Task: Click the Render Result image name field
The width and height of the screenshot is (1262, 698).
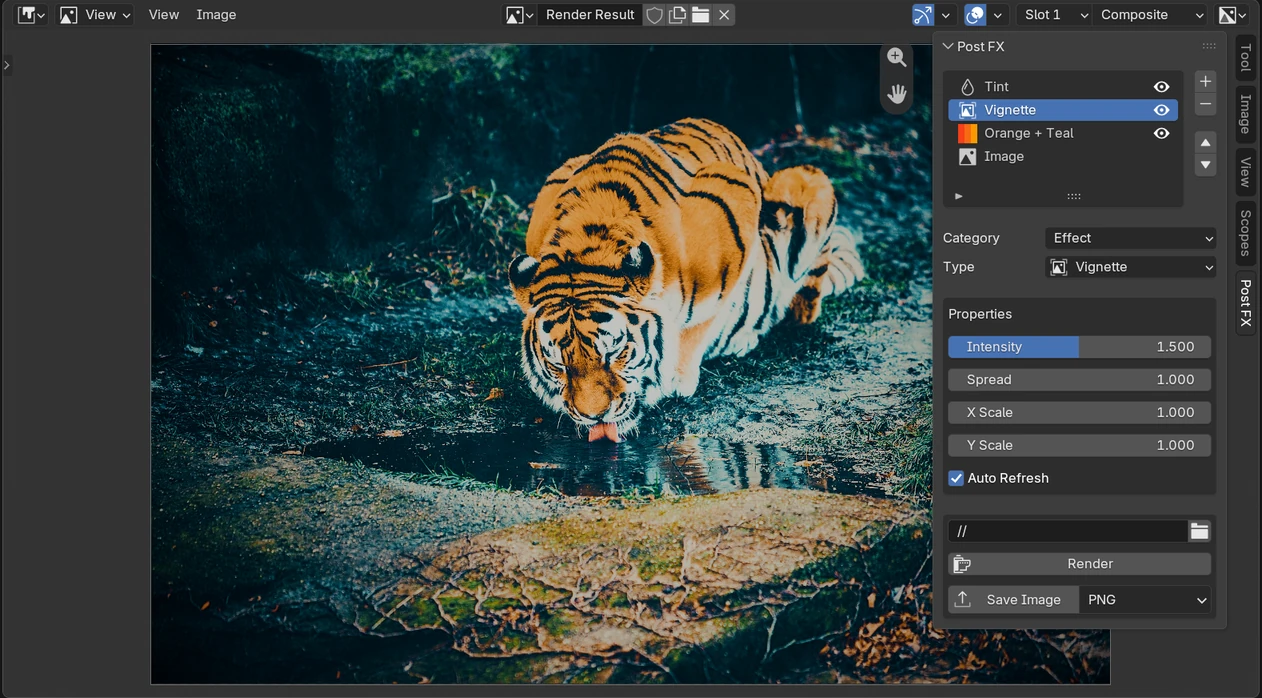Action: pos(590,15)
